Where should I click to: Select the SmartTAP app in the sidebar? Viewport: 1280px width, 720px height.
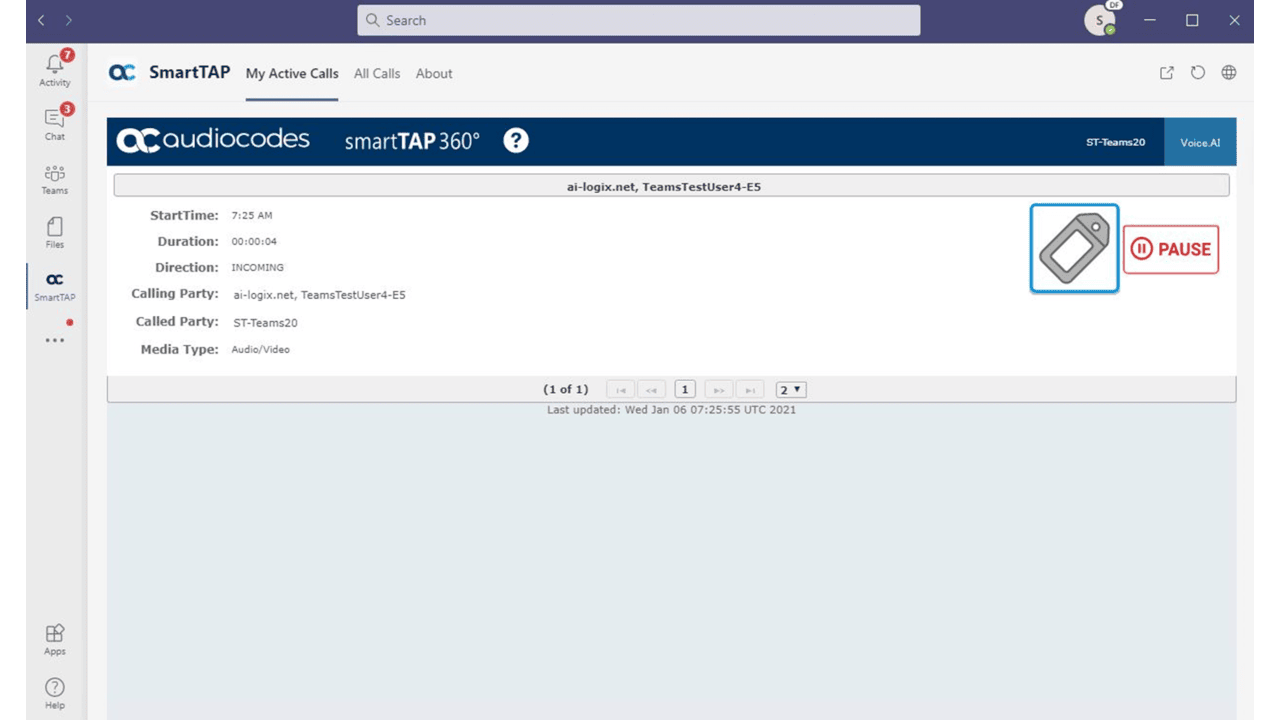(x=55, y=287)
